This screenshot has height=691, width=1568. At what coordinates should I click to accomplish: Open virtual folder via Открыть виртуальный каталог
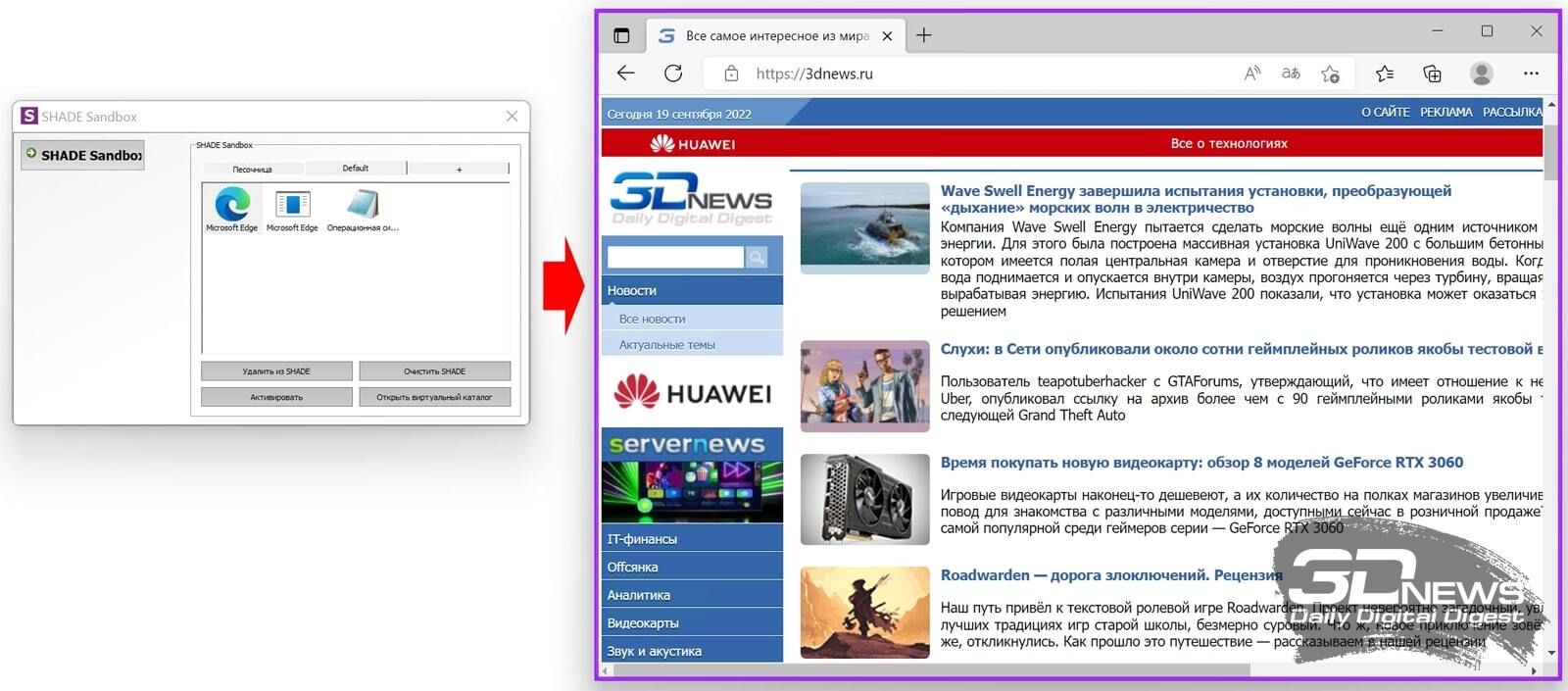point(435,397)
